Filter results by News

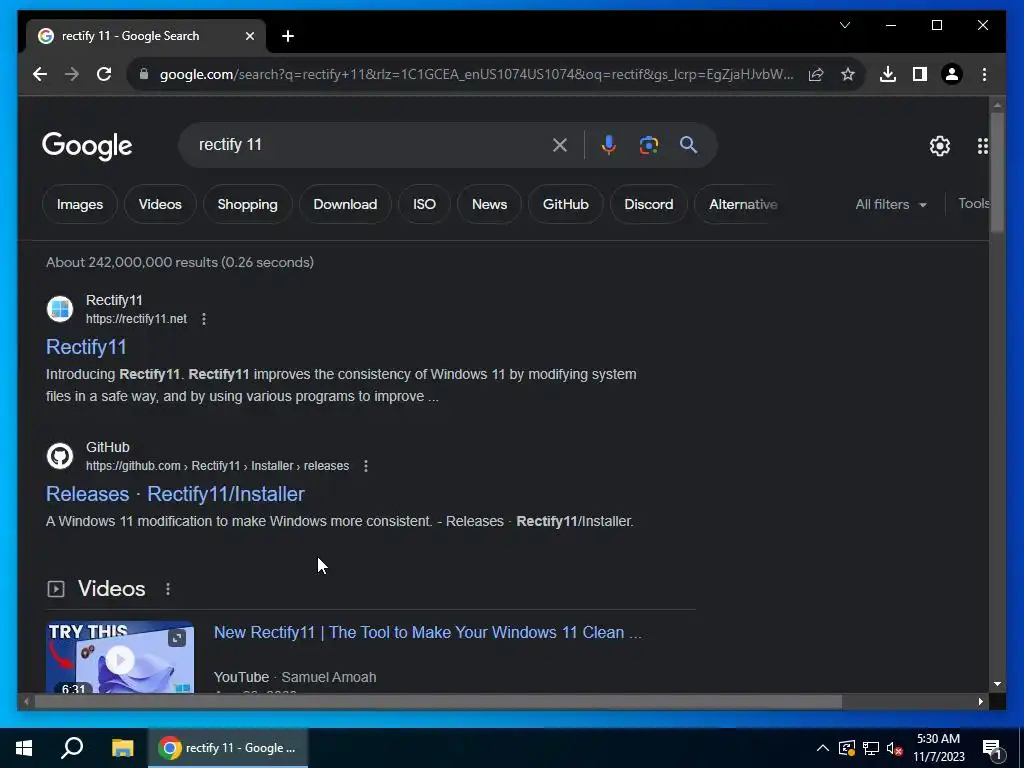(x=489, y=204)
